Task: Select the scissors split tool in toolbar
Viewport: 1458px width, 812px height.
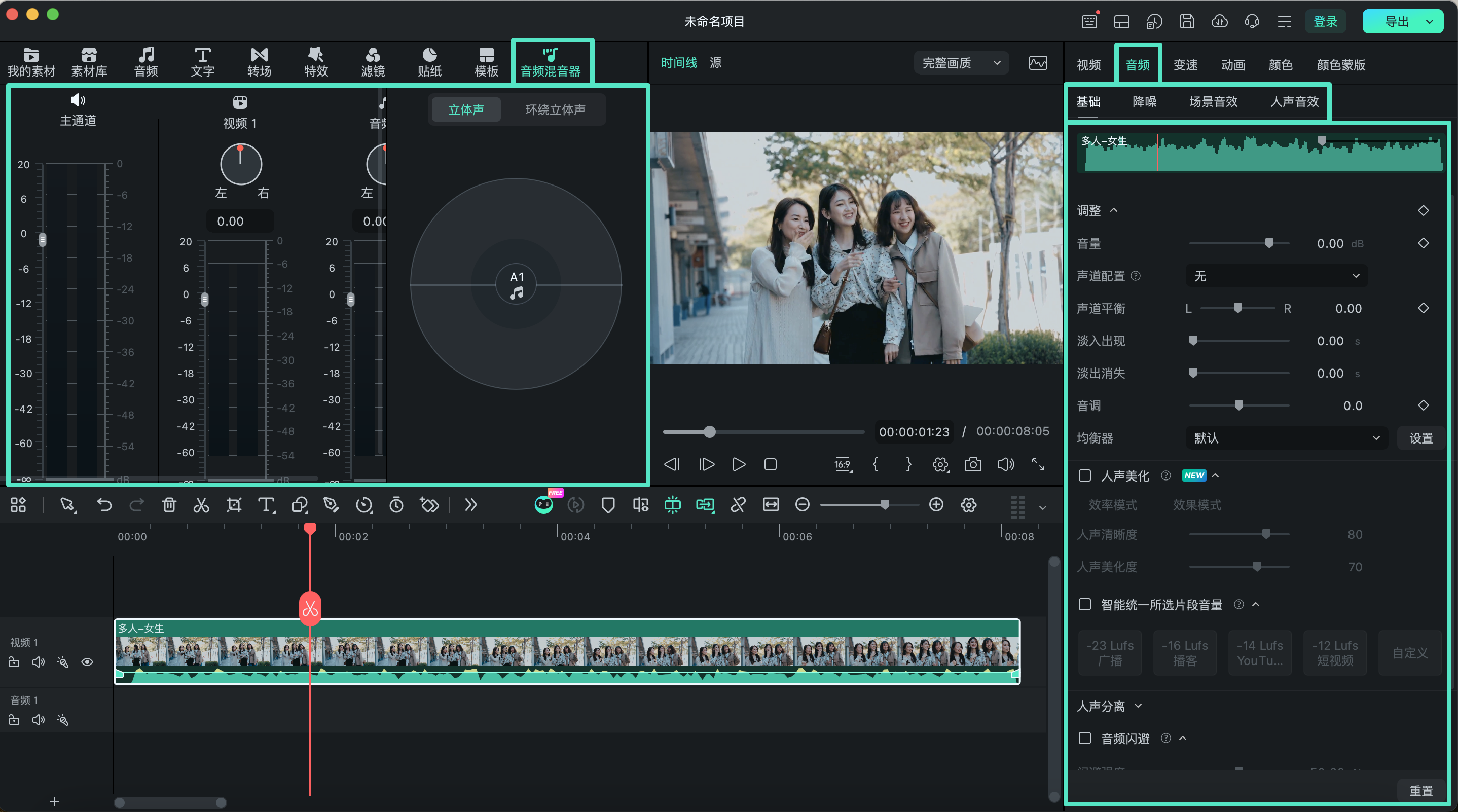Action: (201, 505)
